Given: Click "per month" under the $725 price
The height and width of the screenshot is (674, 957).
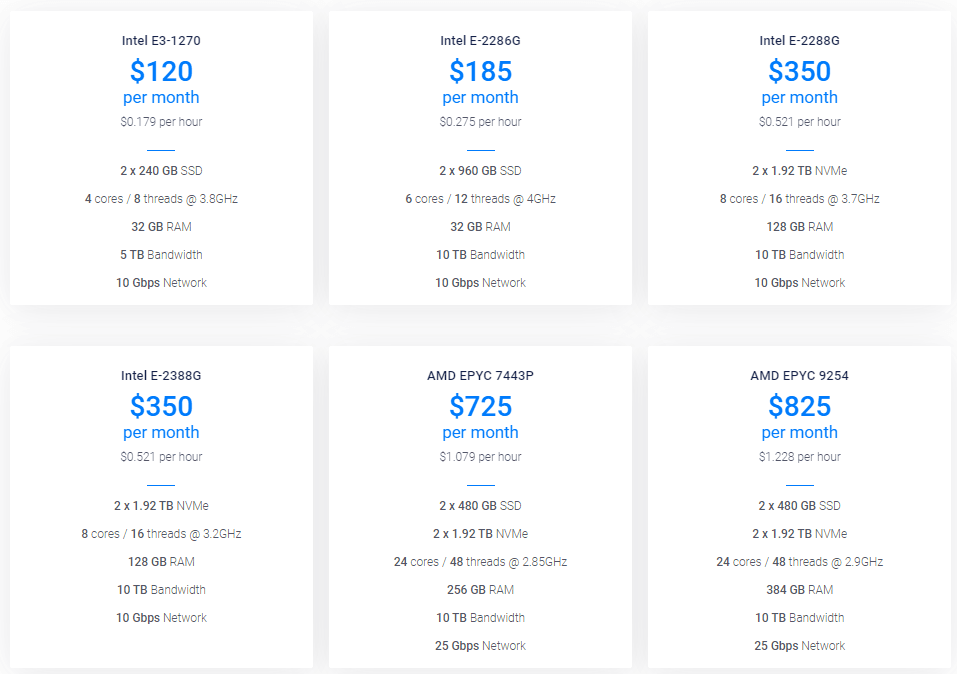Looking at the screenshot, I should [480, 432].
